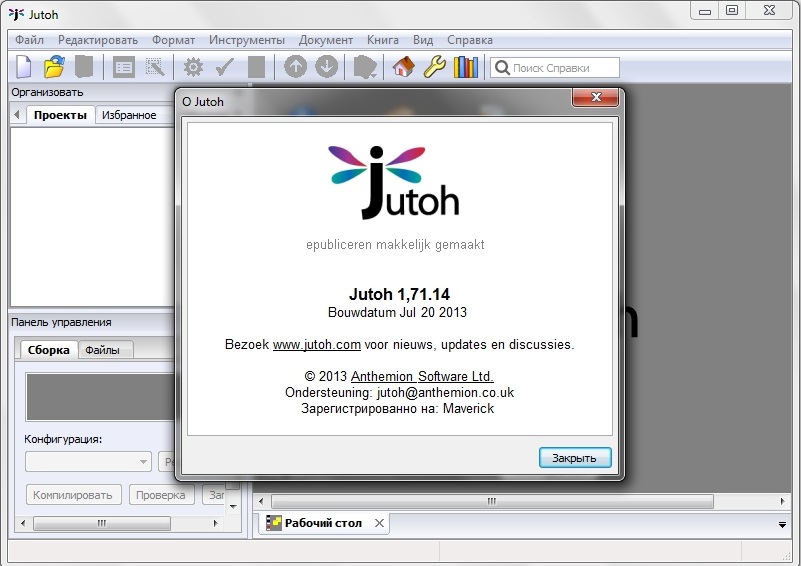Image resolution: width=801 pixels, height=566 pixels.
Task: Open the Инструменты menu
Action: (x=247, y=40)
